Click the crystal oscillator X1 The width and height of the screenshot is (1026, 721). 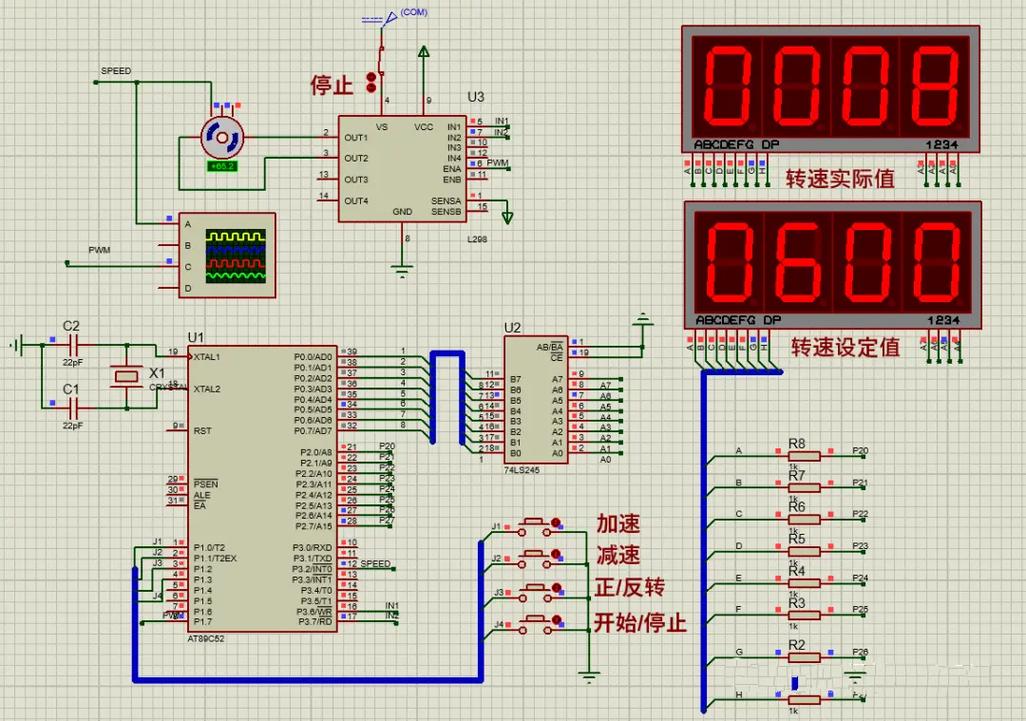tap(127, 376)
